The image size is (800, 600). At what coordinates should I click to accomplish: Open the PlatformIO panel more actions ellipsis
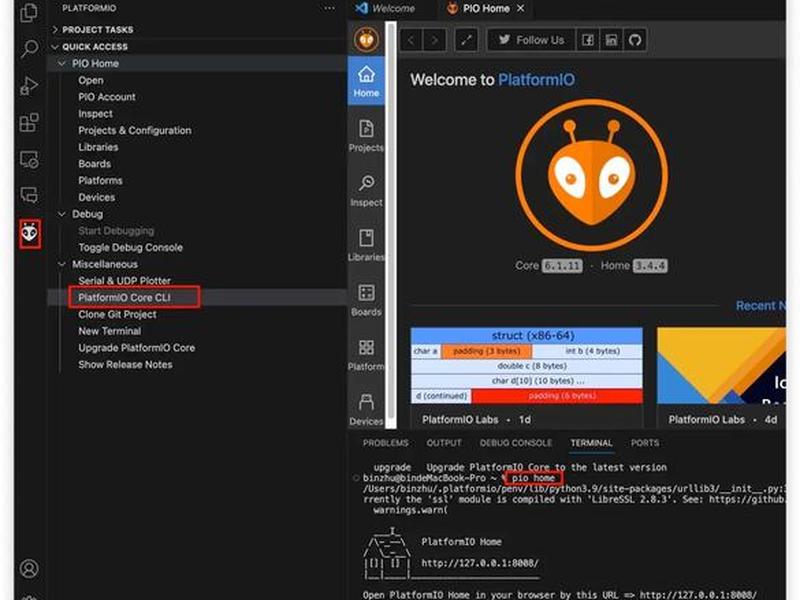click(x=330, y=8)
